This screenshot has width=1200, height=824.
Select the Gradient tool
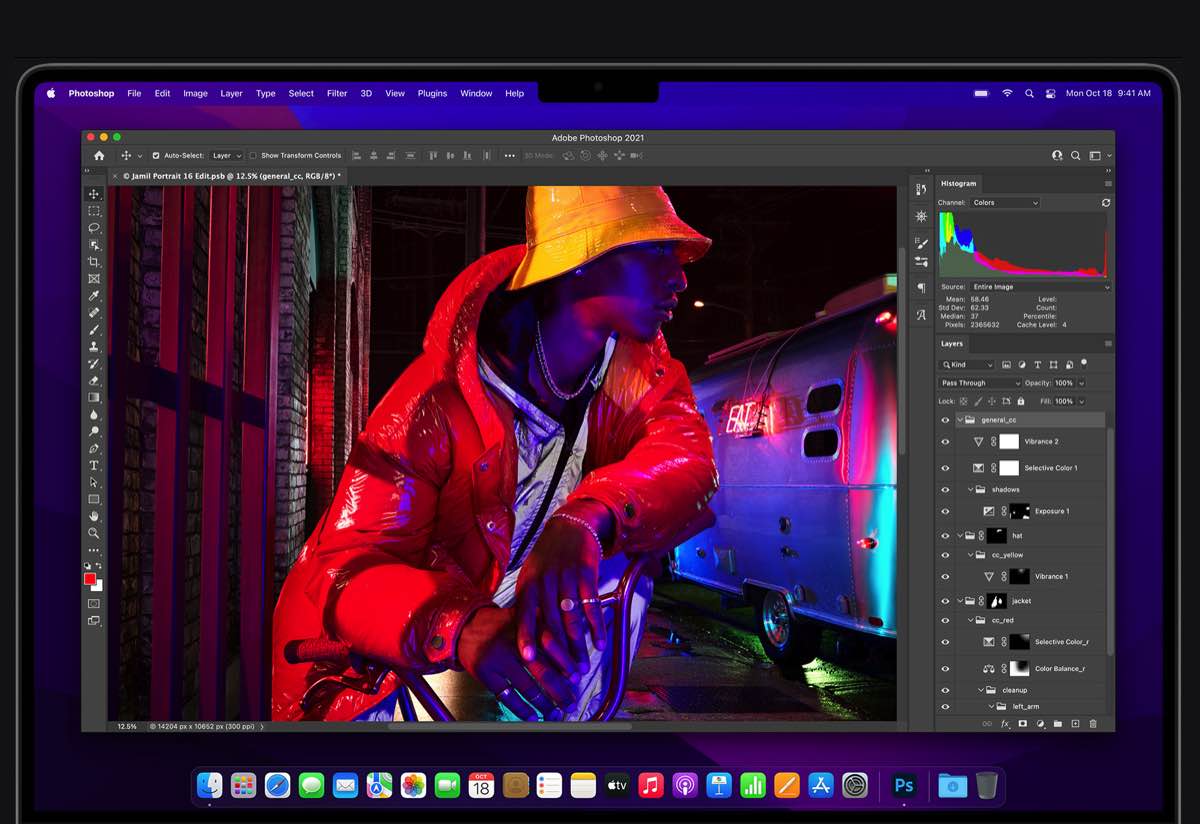click(94, 398)
